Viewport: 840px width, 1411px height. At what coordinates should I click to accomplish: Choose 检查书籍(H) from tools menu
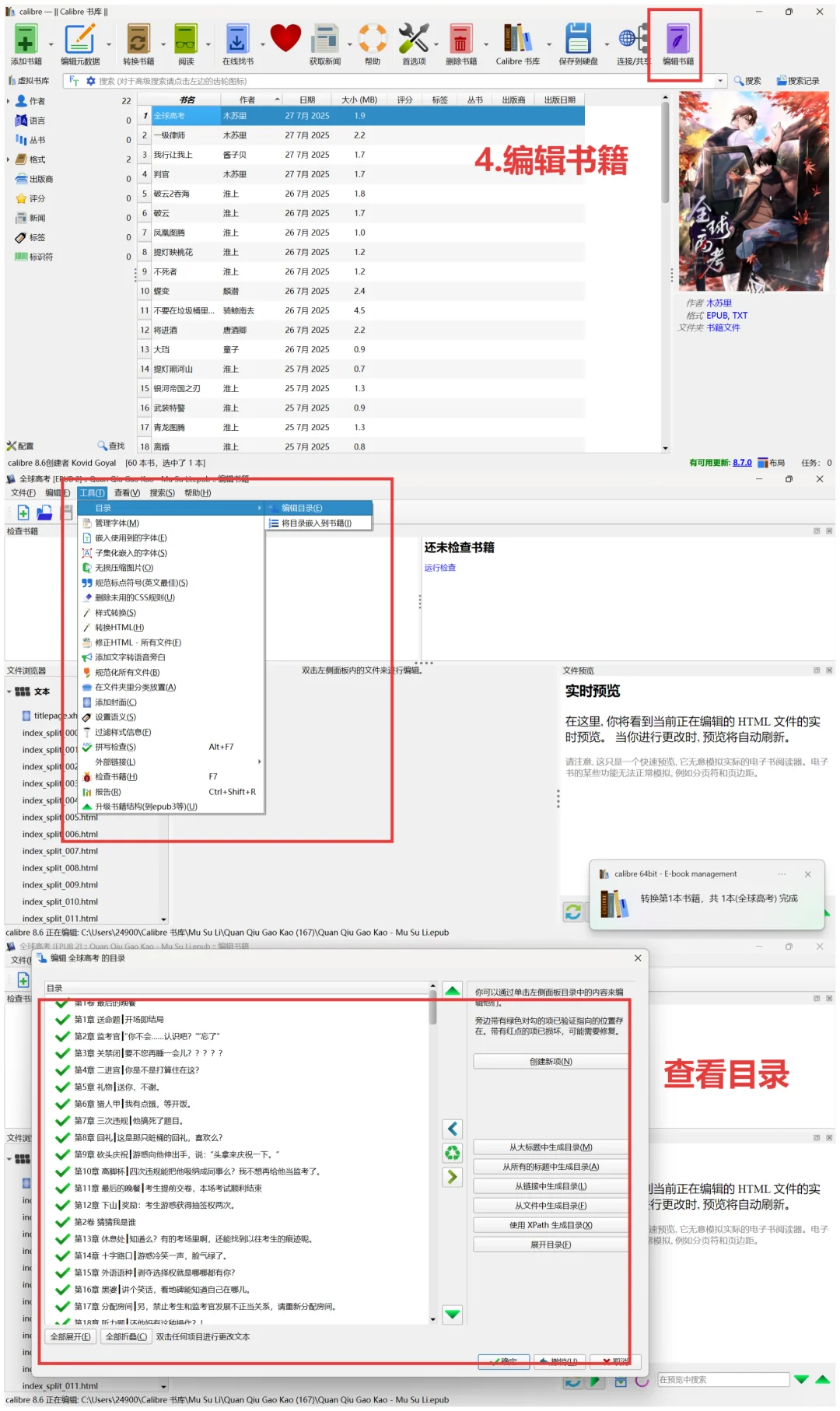click(171, 776)
